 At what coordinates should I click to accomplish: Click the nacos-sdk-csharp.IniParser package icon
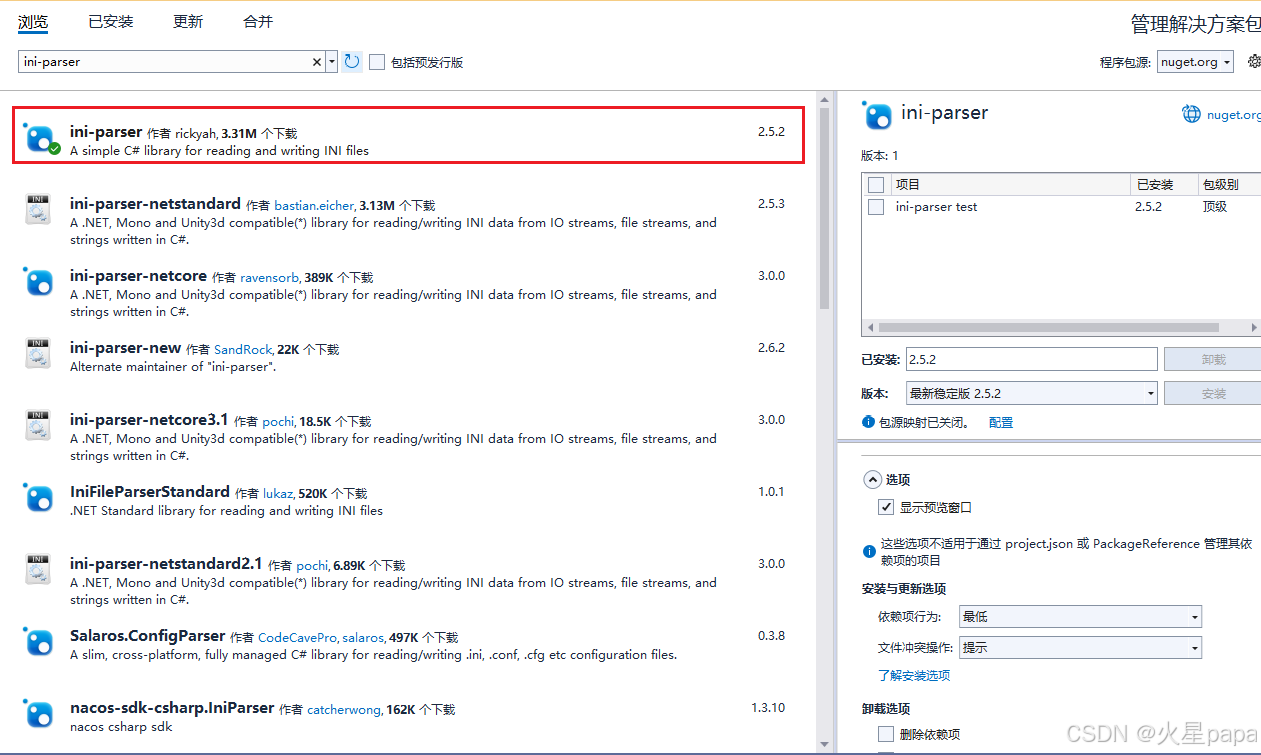pos(38,714)
